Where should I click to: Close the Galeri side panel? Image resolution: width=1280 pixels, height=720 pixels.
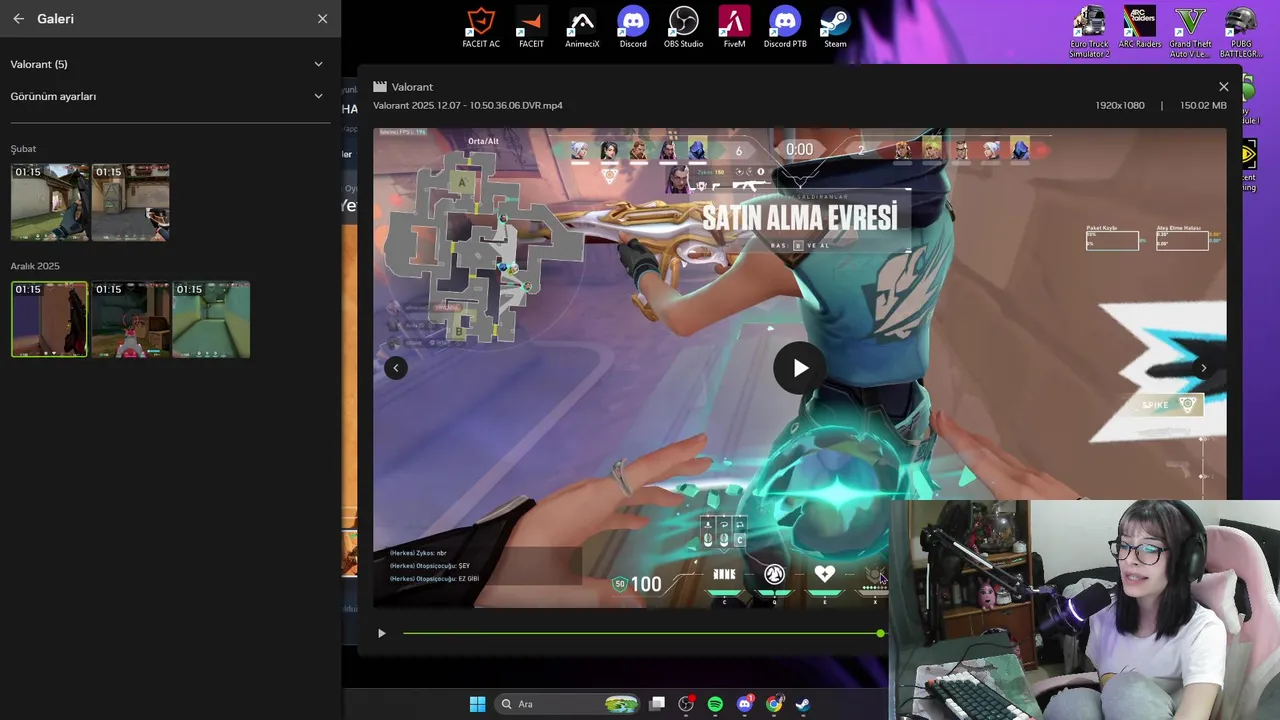coord(322,19)
